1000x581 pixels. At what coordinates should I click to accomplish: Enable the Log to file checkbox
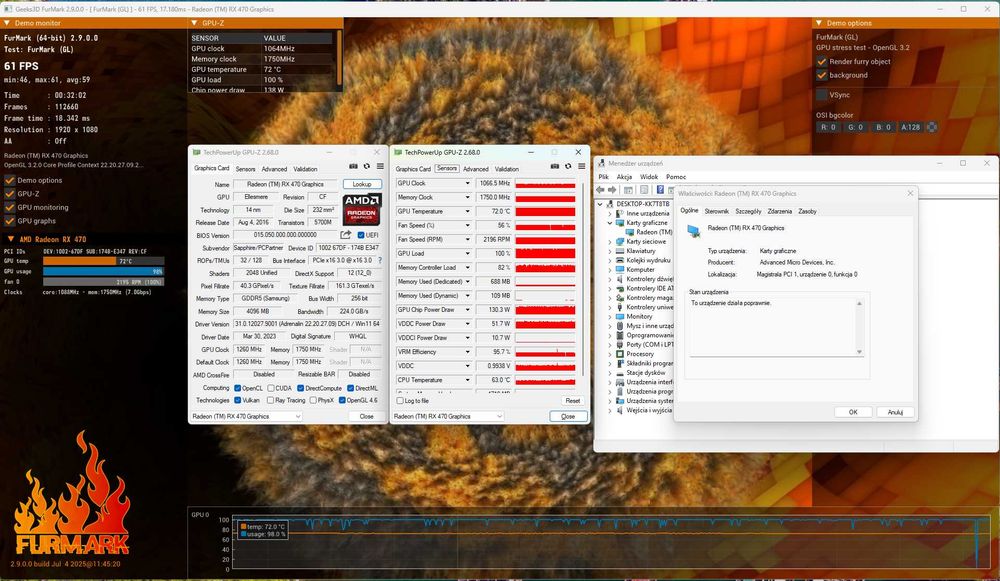point(400,401)
